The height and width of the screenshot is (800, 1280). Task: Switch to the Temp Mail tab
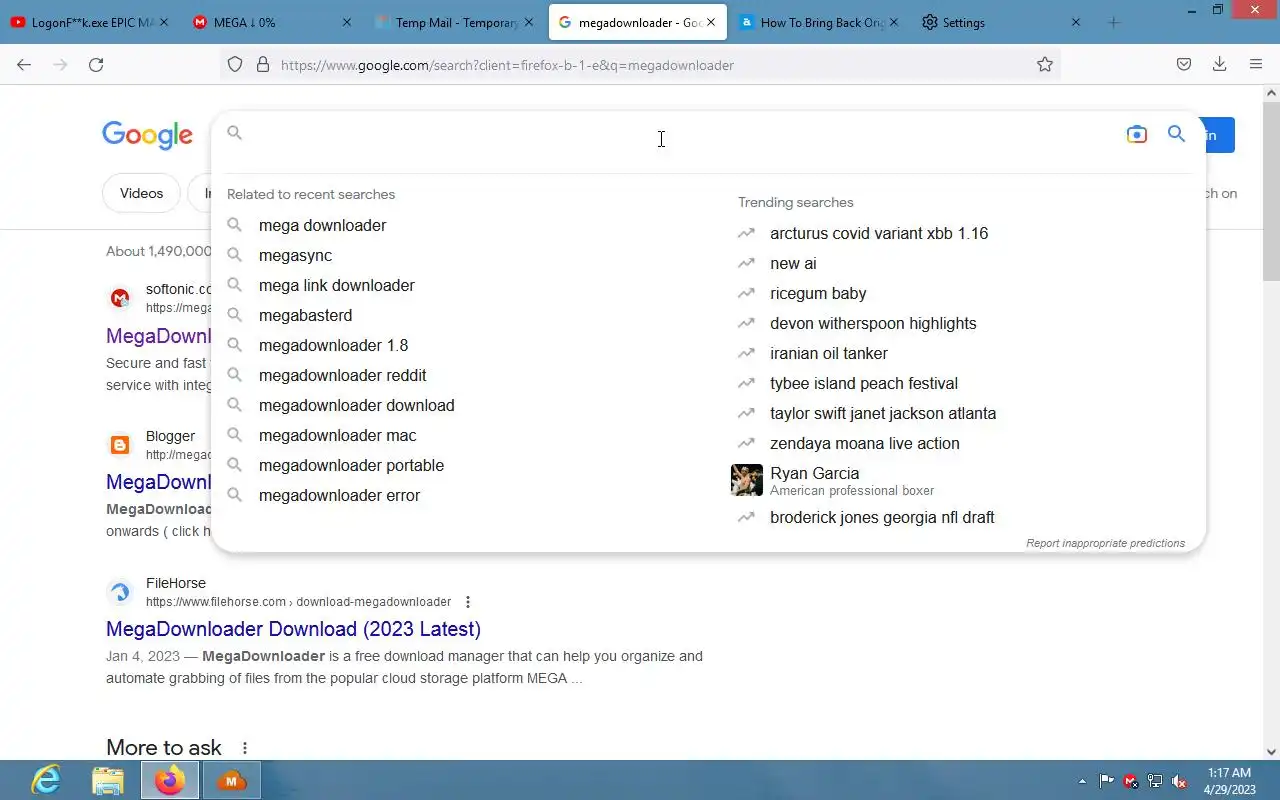click(x=456, y=22)
